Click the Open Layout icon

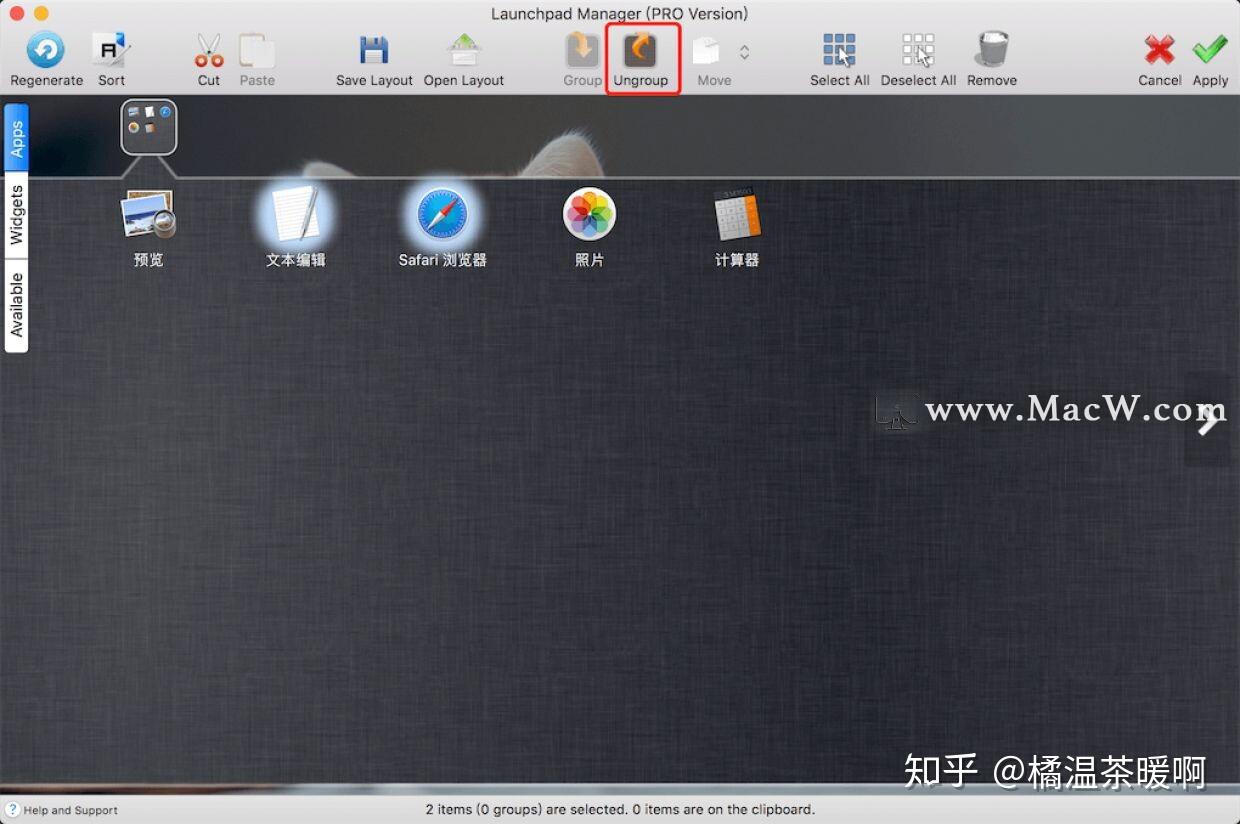click(463, 46)
